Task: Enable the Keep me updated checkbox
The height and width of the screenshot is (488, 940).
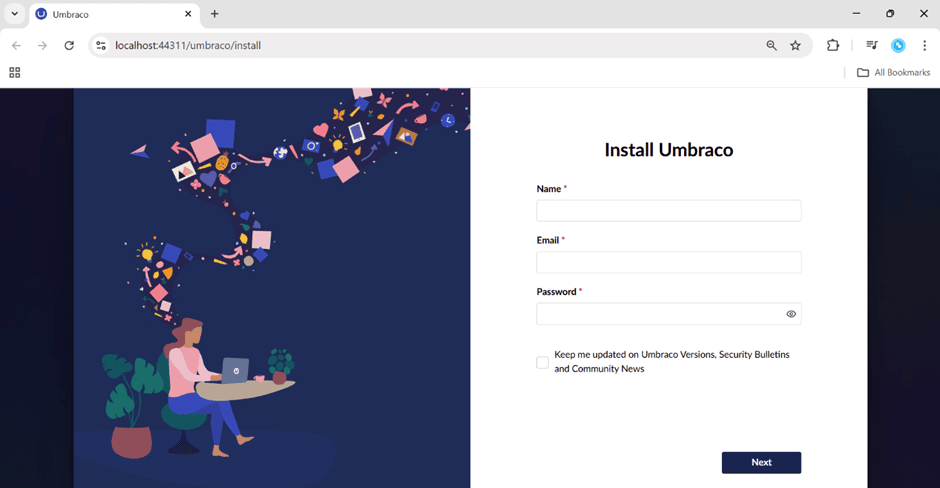Action: [542, 362]
